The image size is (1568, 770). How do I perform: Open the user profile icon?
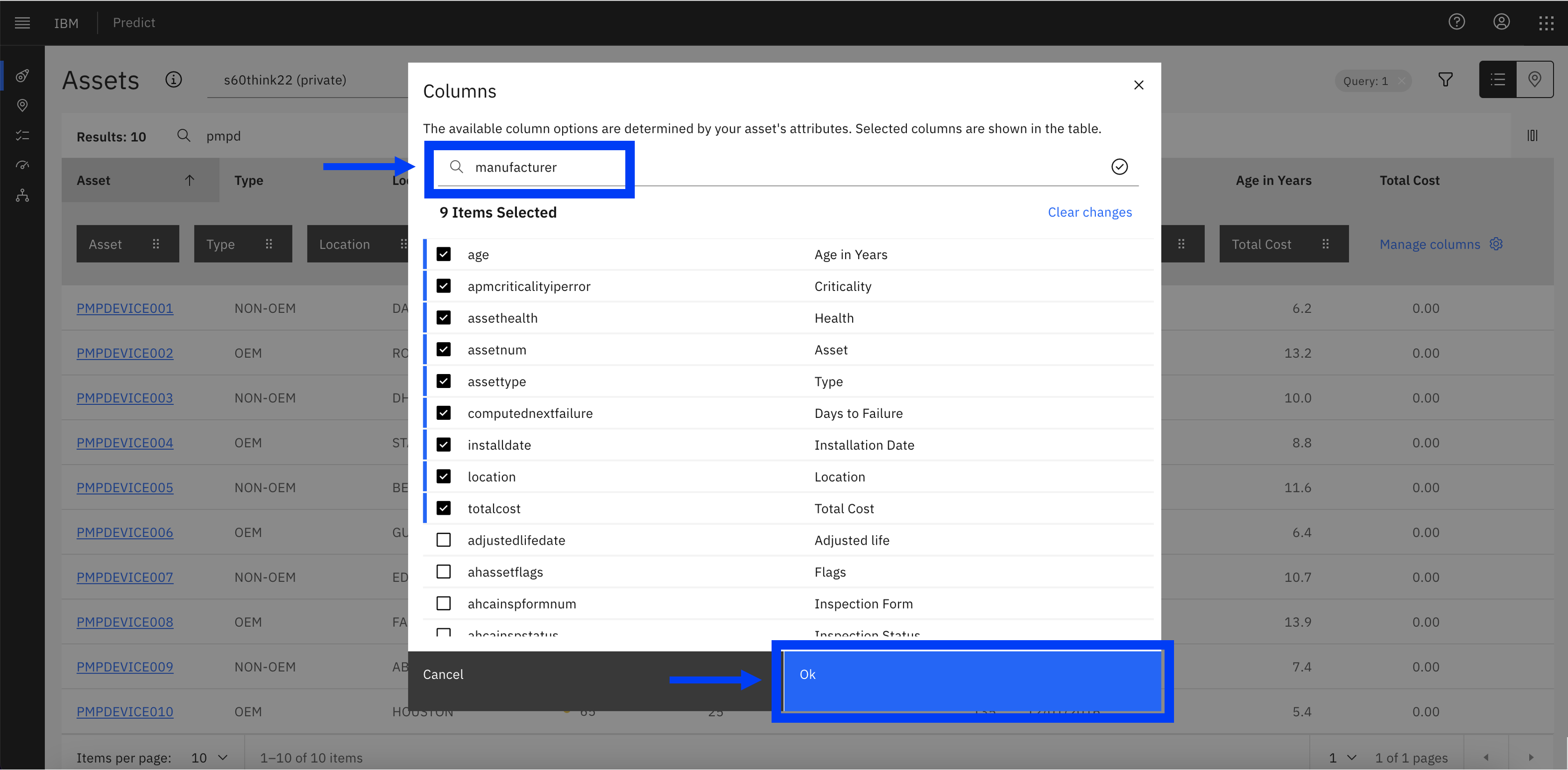(1501, 22)
